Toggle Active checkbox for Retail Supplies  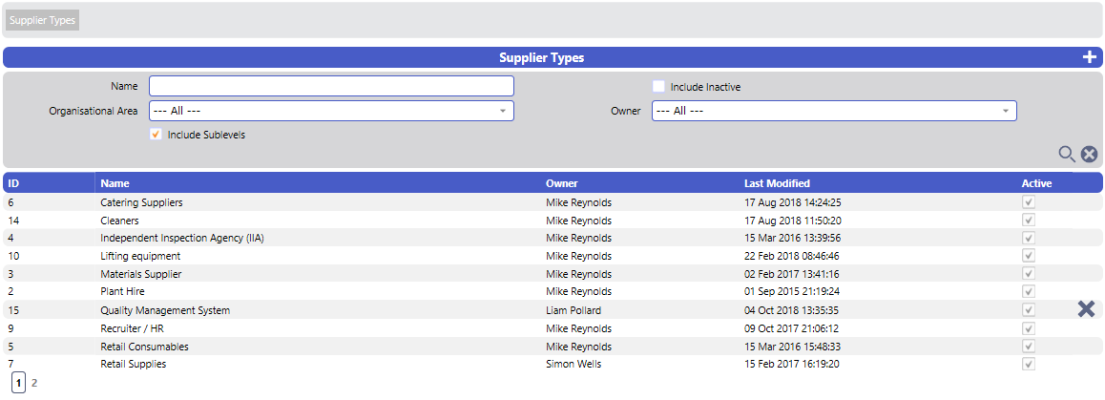[x=1029, y=364]
